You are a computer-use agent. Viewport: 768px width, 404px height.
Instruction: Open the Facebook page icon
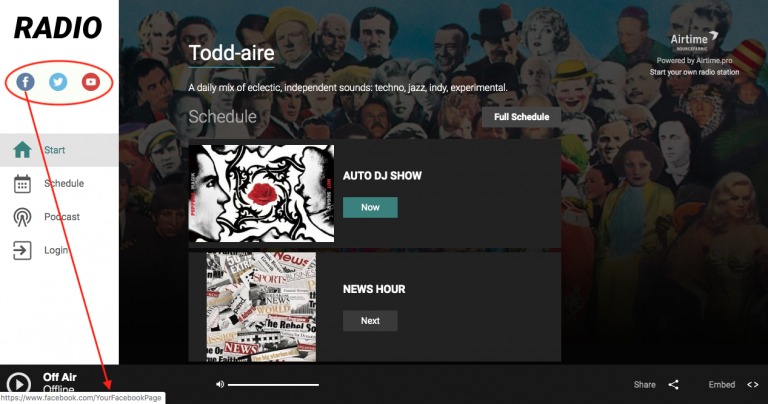coord(25,82)
